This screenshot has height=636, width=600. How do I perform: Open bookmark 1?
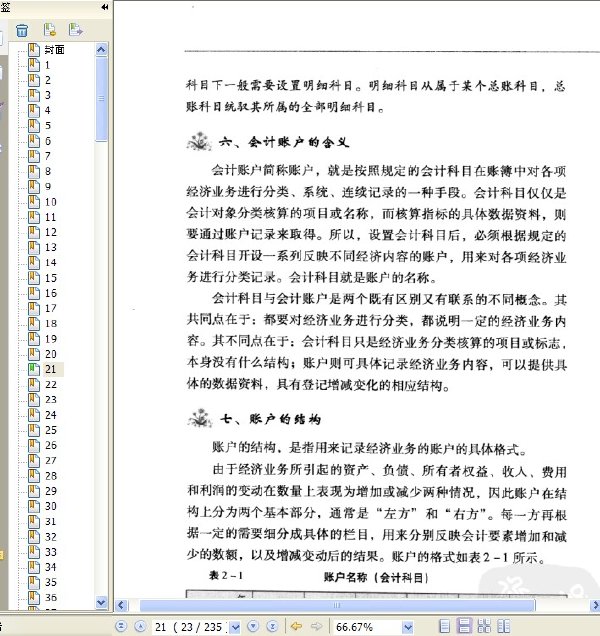[x=47, y=65]
